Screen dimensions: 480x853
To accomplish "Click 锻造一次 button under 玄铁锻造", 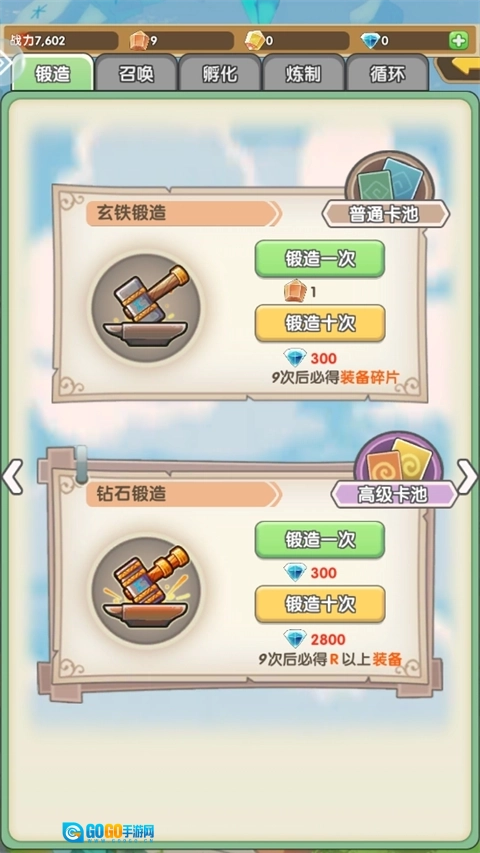I will (x=320, y=259).
